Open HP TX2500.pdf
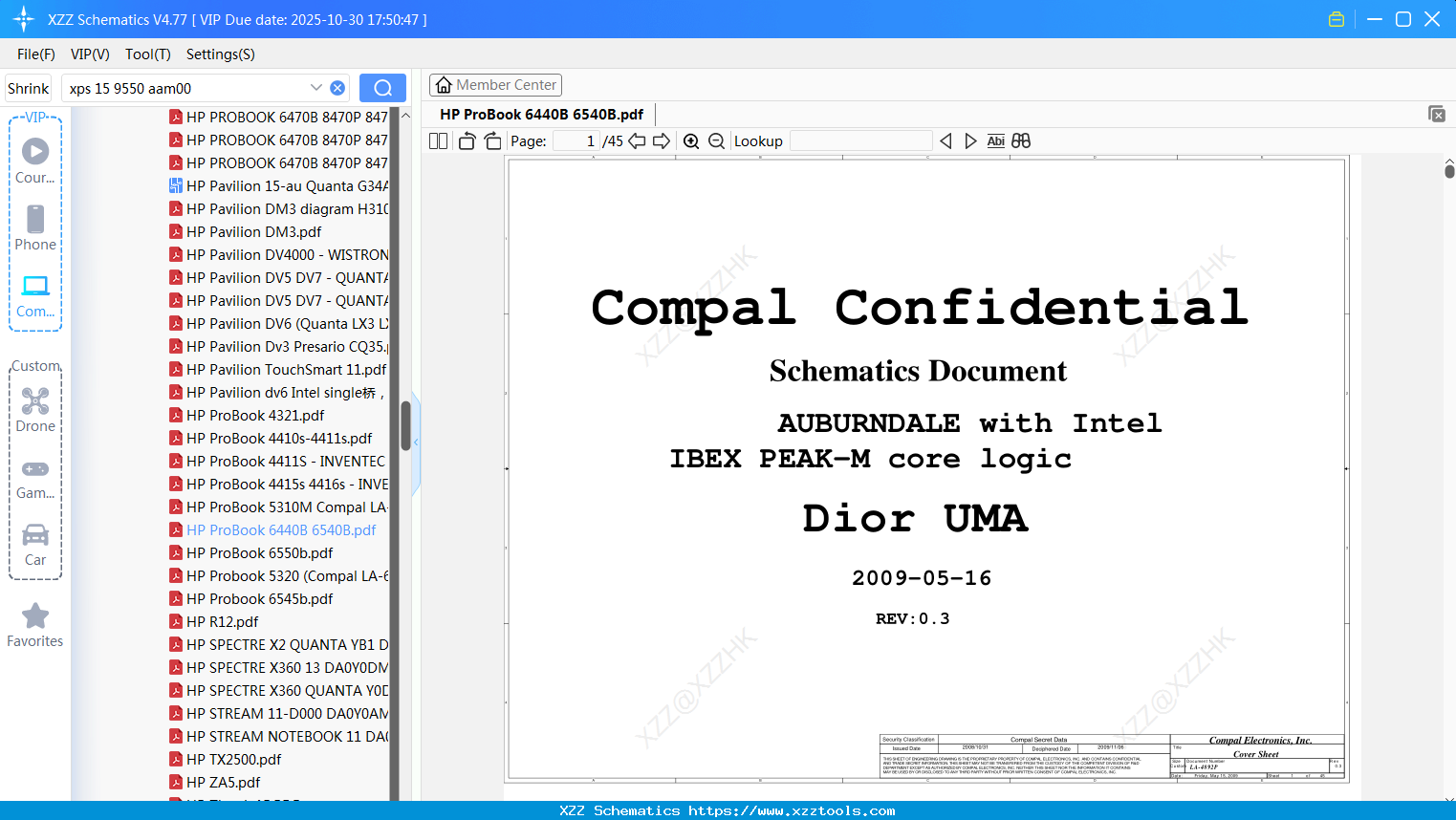The width and height of the screenshot is (1456, 820). [x=225, y=759]
